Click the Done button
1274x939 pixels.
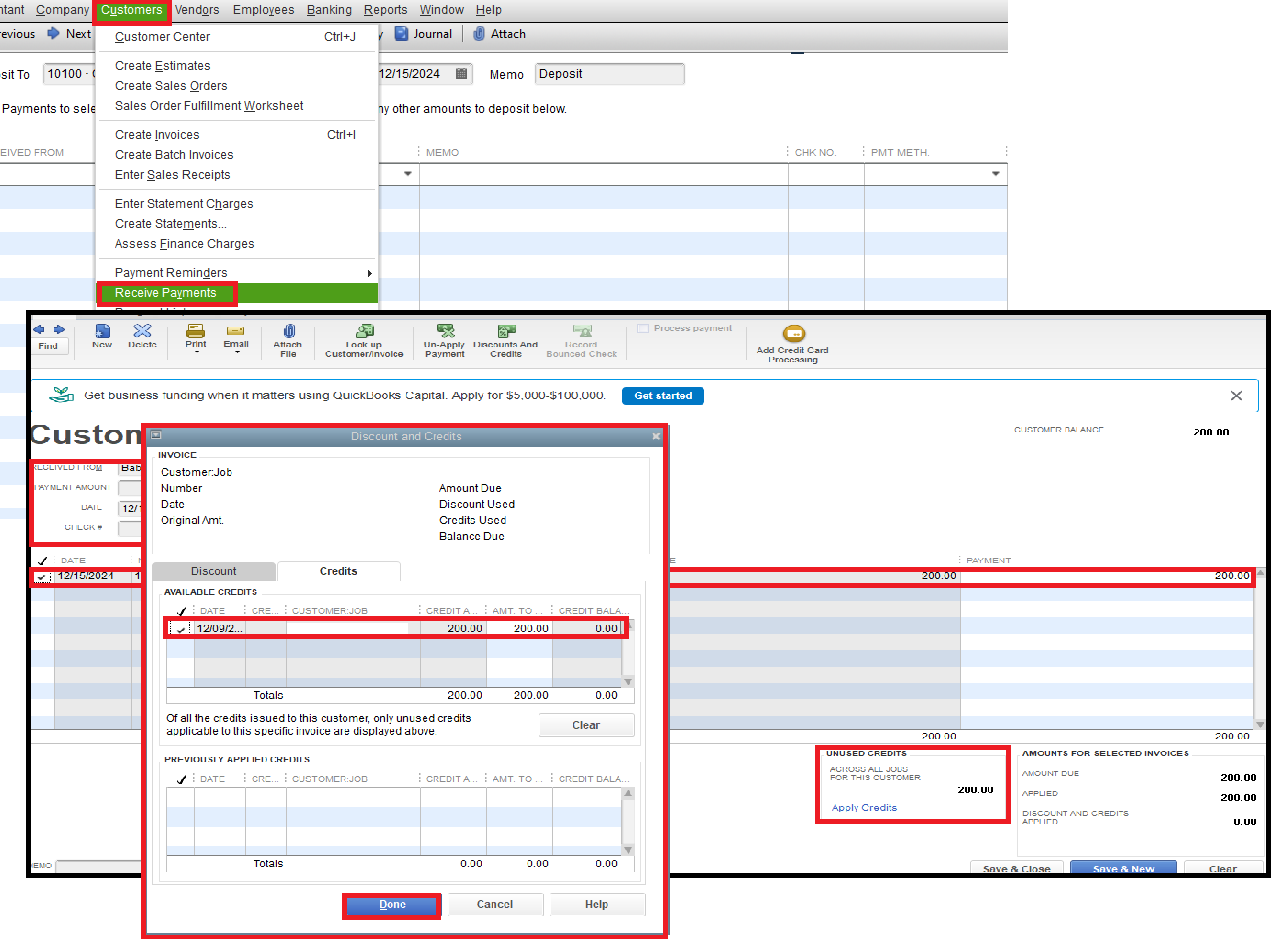pos(393,905)
